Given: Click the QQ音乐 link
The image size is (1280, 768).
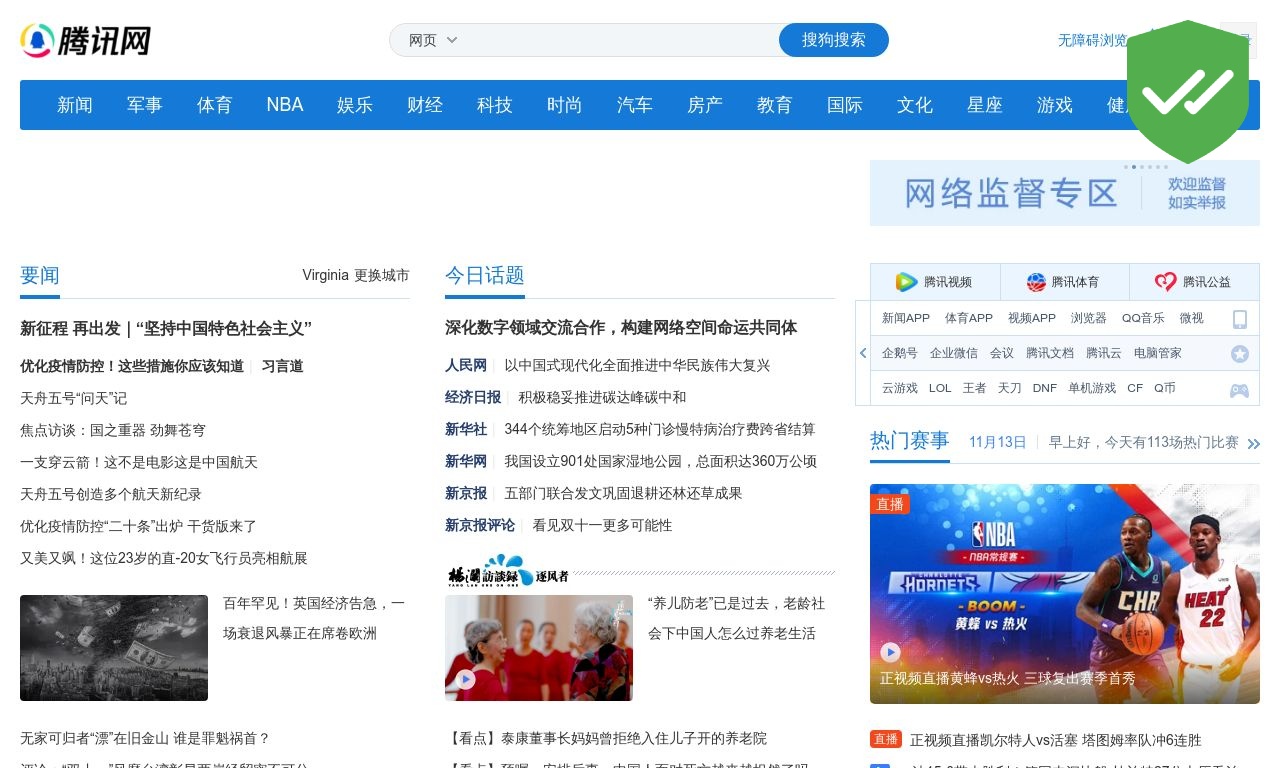Looking at the screenshot, I should click(x=1143, y=318).
